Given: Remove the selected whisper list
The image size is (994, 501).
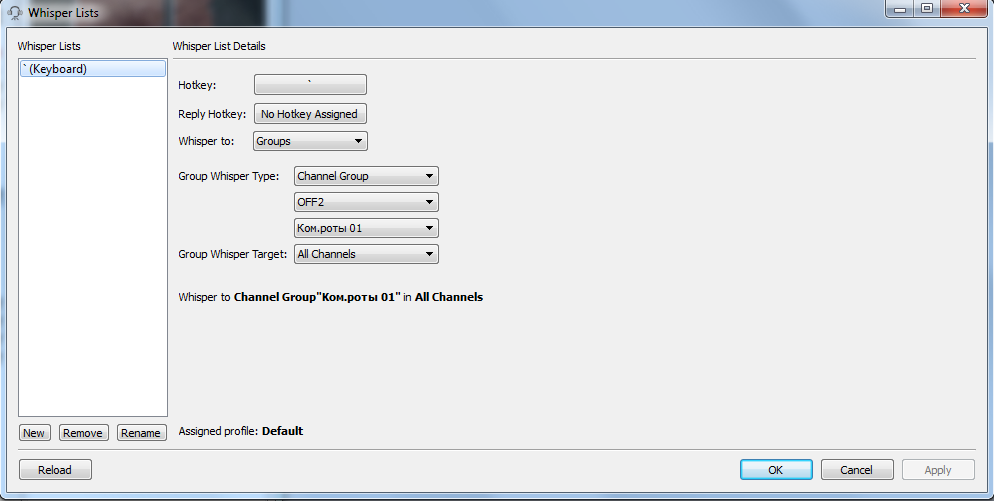Looking at the screenshot, I should click(84, 433).
